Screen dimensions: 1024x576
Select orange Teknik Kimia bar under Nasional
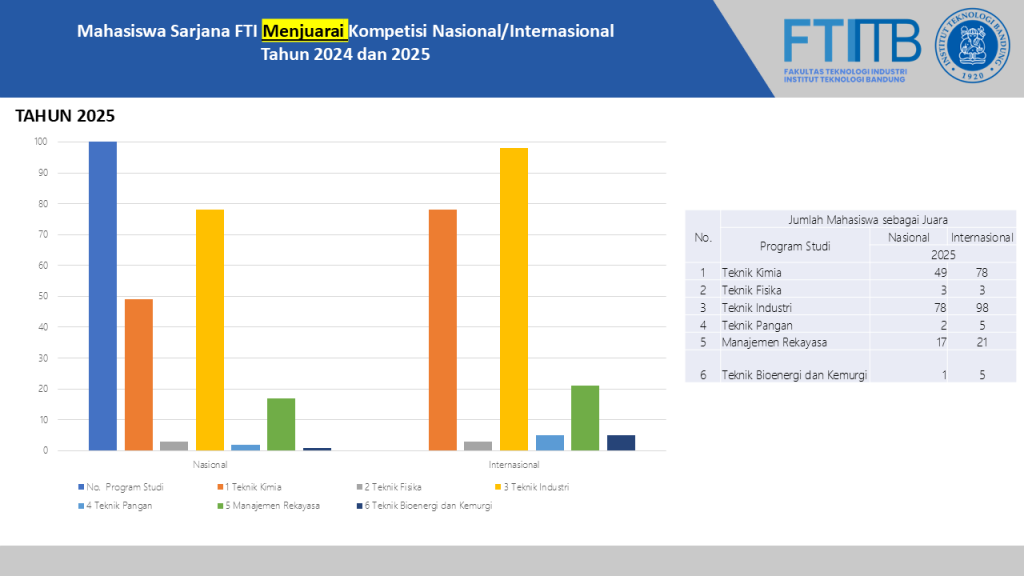[138, 375]
